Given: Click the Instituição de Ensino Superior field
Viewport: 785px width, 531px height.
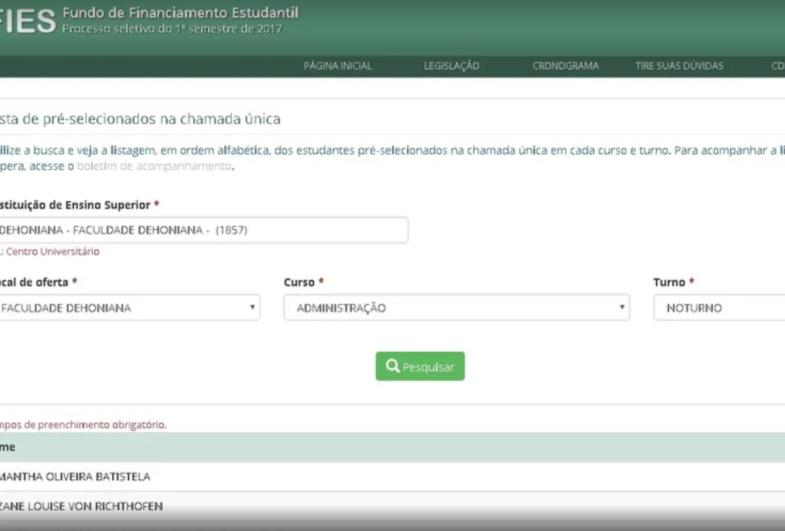Looking at the screenshot, I should 204,230.
